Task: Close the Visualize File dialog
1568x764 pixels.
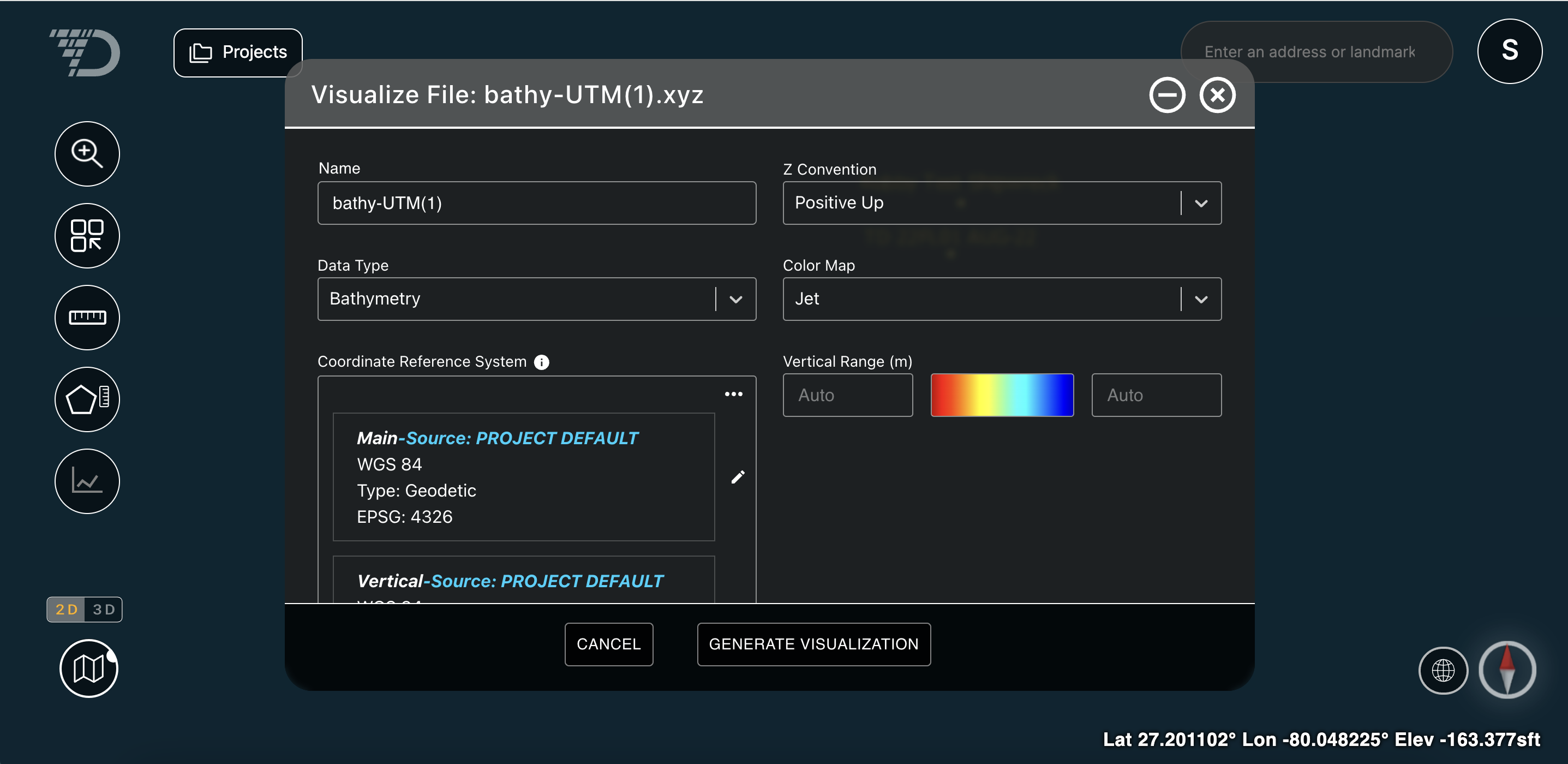Action: (1217, 95)
